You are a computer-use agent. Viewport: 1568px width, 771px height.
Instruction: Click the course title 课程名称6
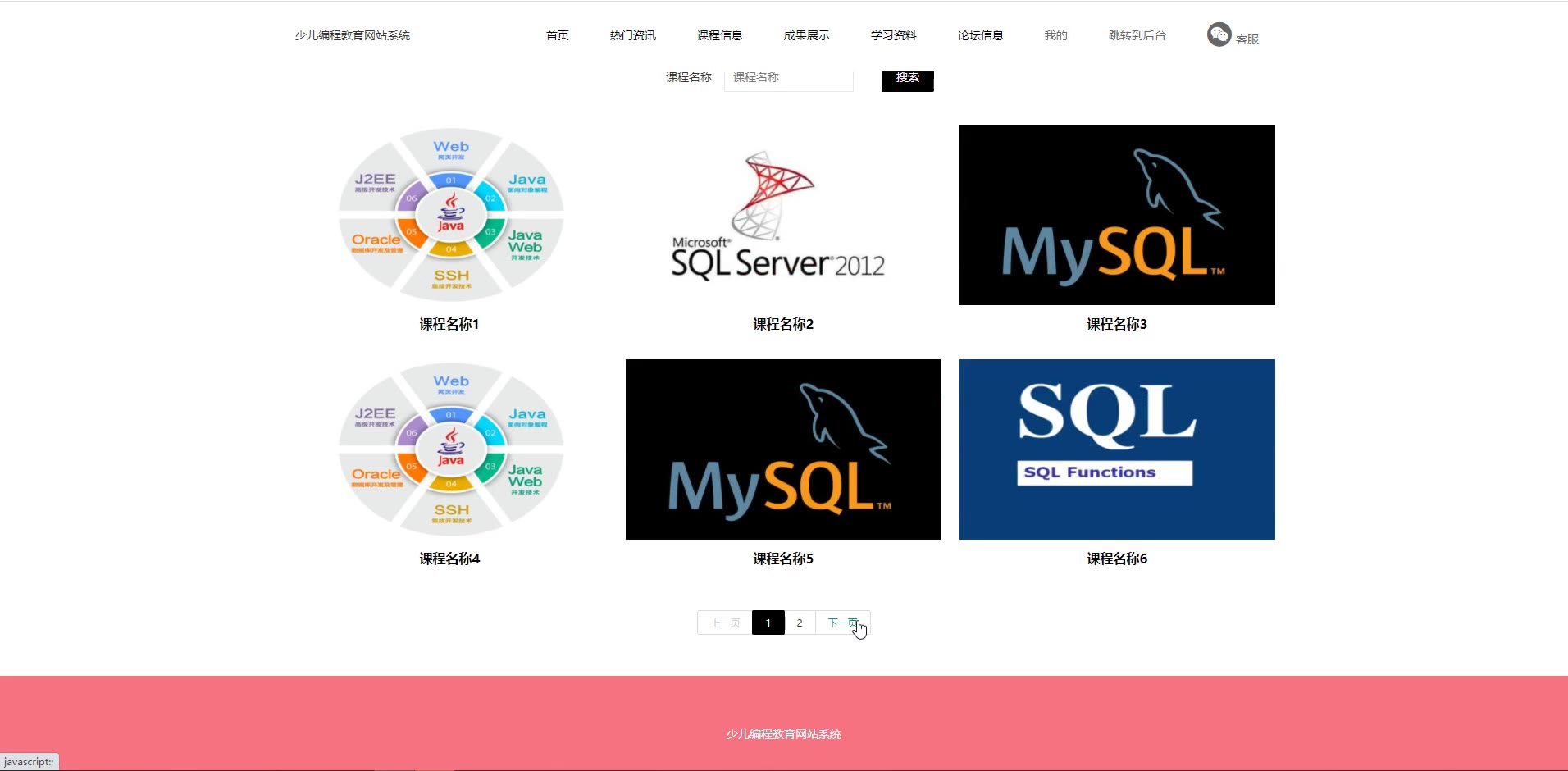(1117, 559)
